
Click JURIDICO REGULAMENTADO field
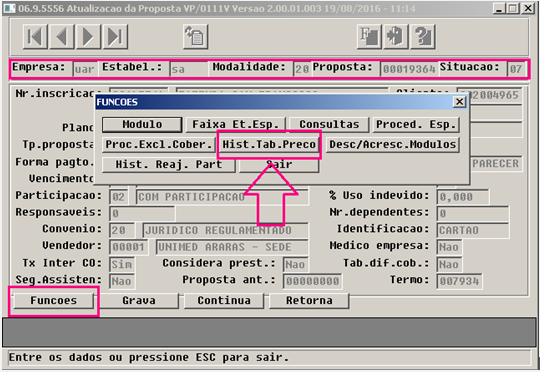225,230
